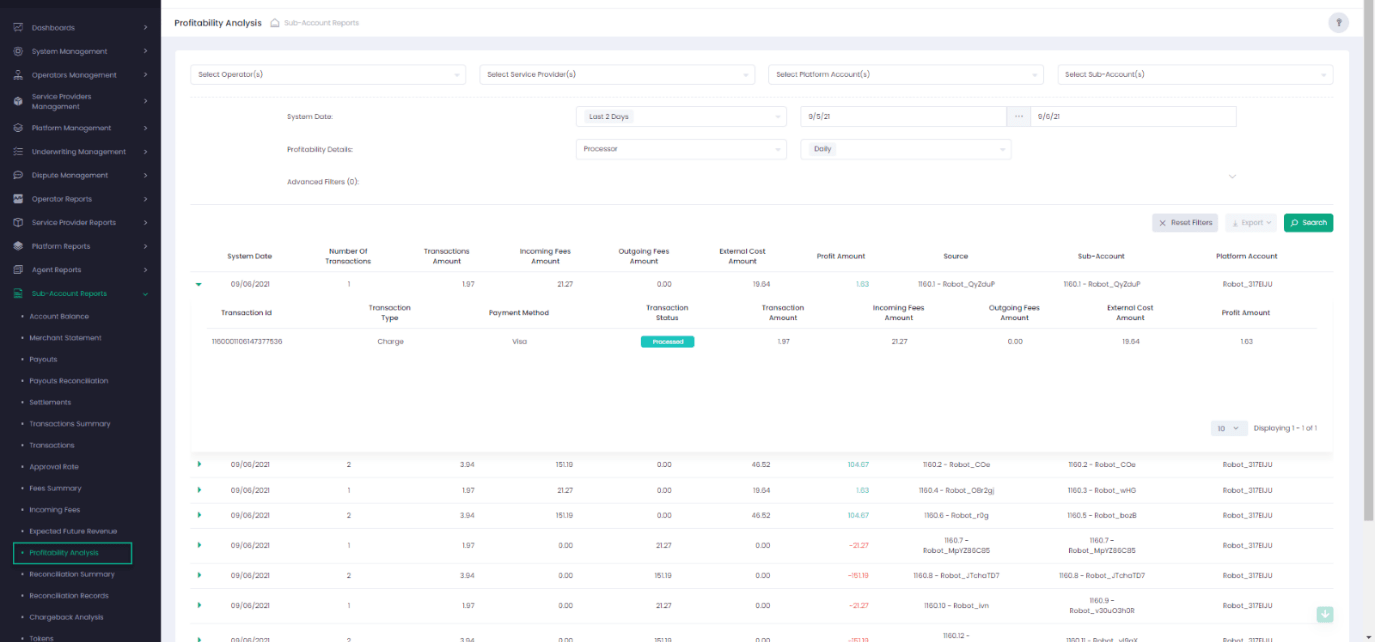
Task: Click the Platform Reports icon
Action: coord(18,246)
